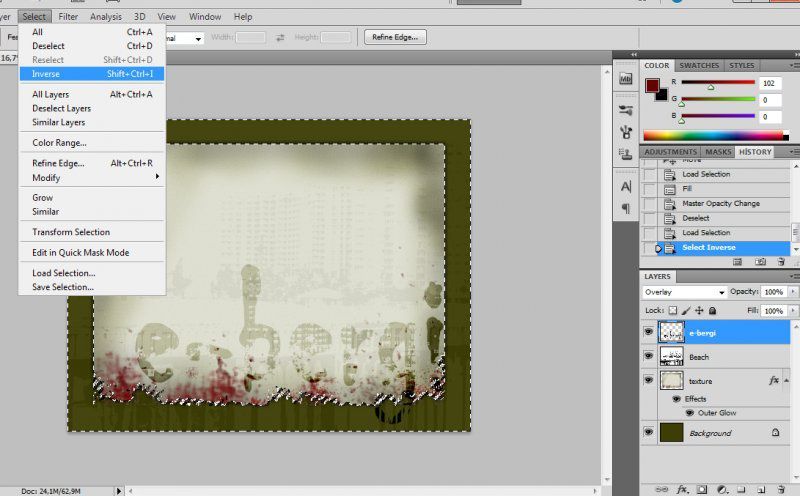Open the Character panel icon
The image size is (800, 496).
[x=626, y=186]
